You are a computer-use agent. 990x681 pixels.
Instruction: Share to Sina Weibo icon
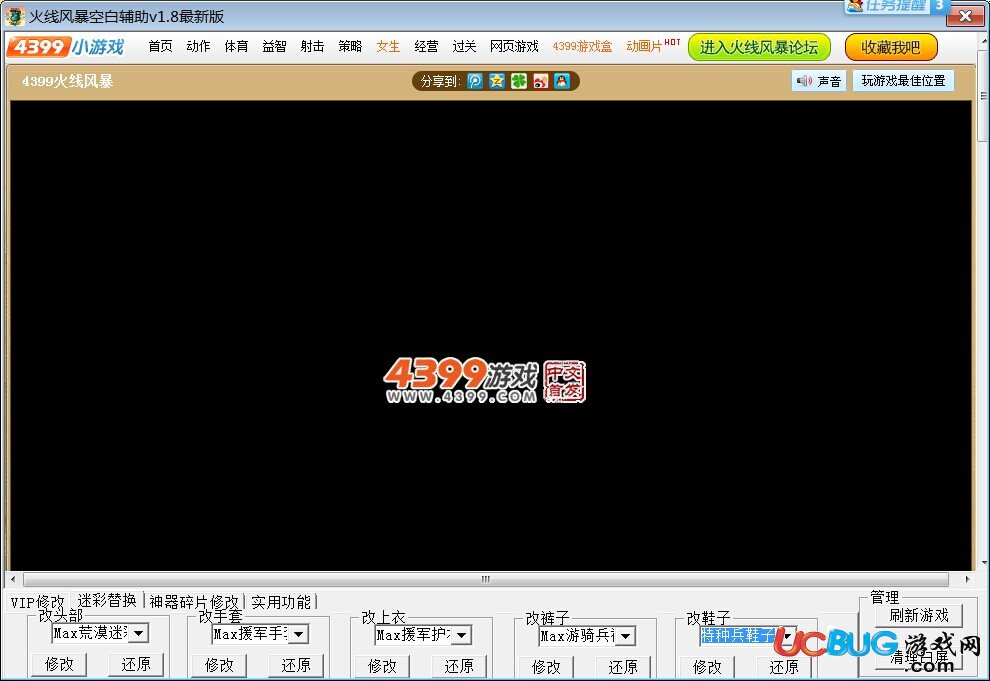540,81
